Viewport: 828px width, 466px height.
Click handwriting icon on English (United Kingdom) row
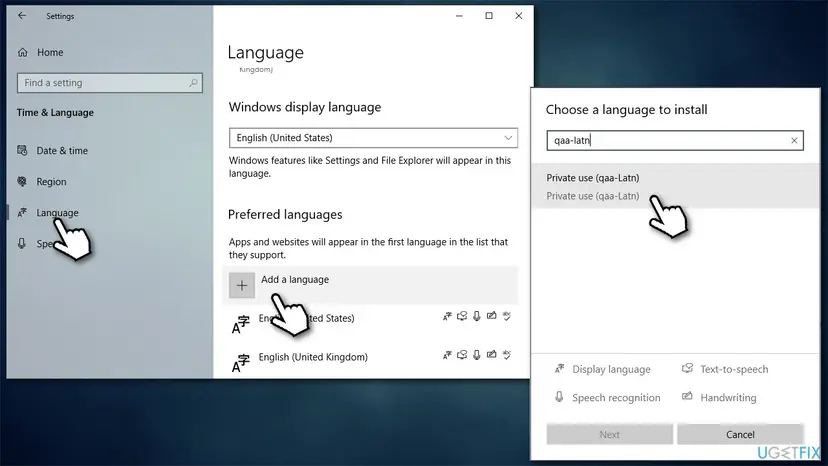(x=492, y=355)
